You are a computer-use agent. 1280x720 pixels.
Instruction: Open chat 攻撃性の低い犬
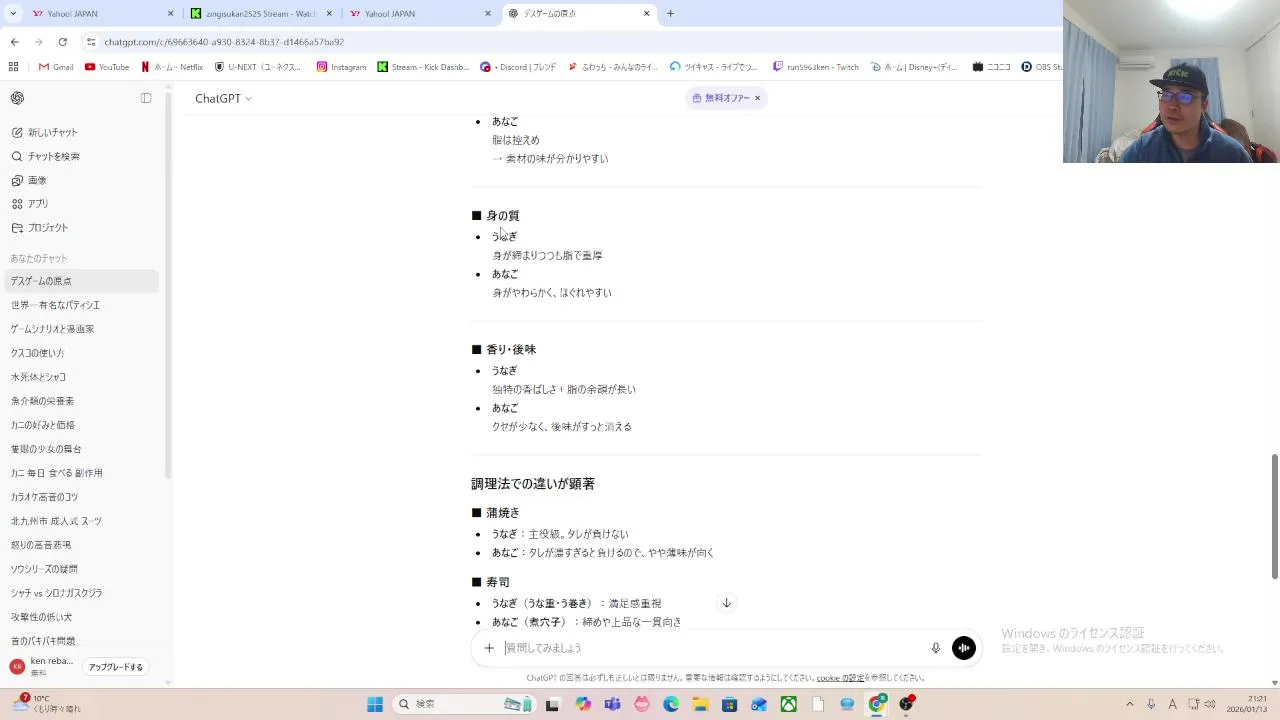[81, 617]
